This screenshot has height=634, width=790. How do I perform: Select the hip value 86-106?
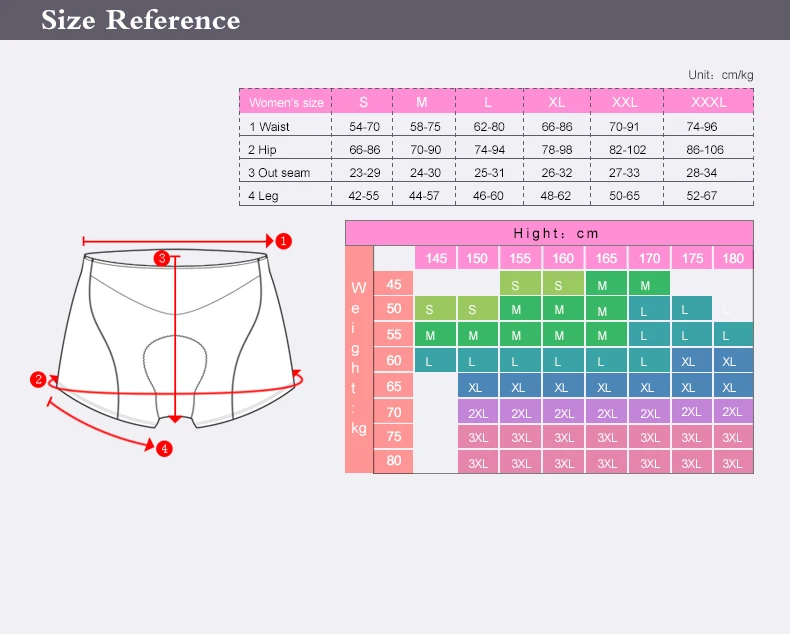705,150
